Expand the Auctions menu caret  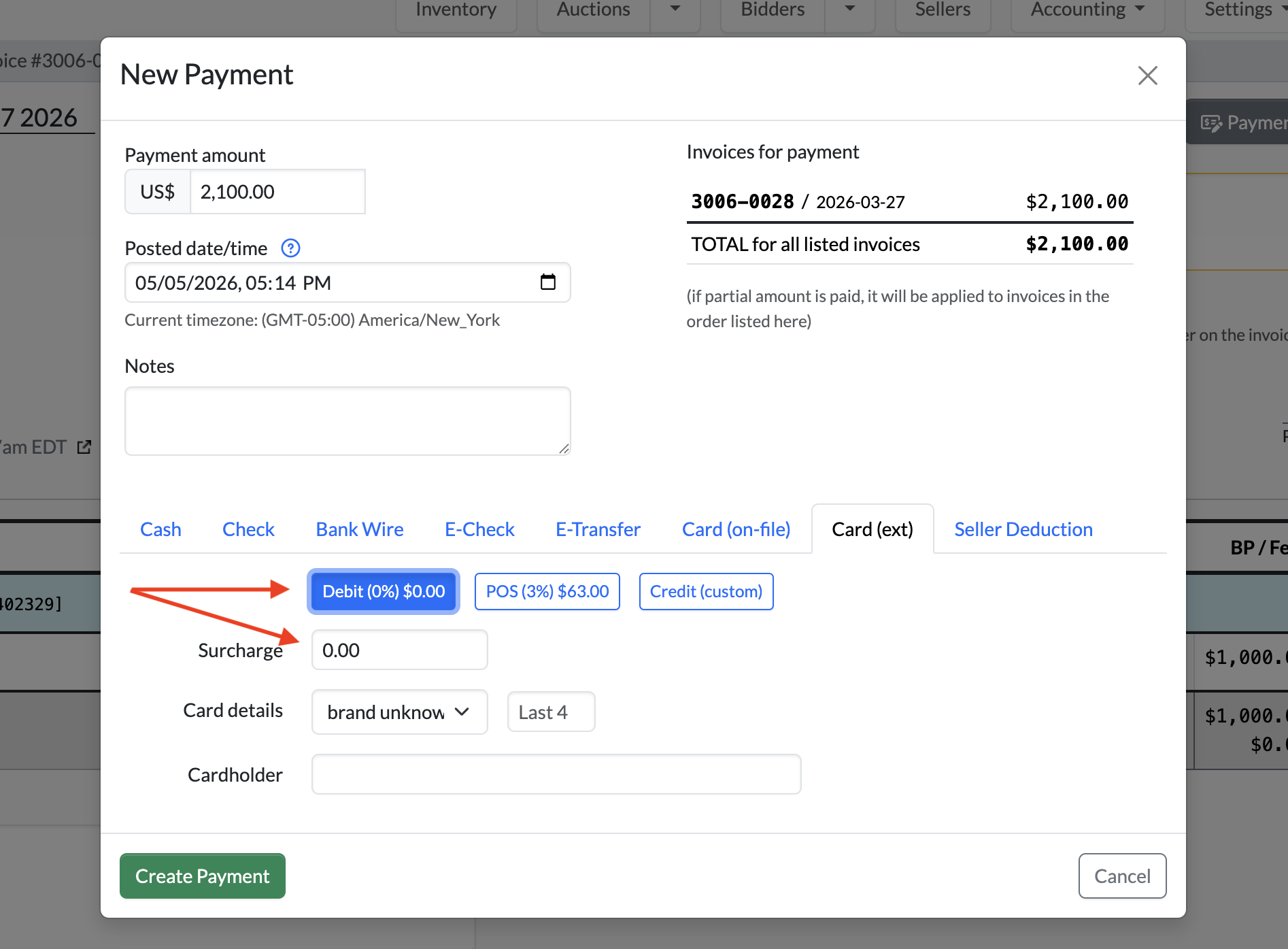[675, 10]
